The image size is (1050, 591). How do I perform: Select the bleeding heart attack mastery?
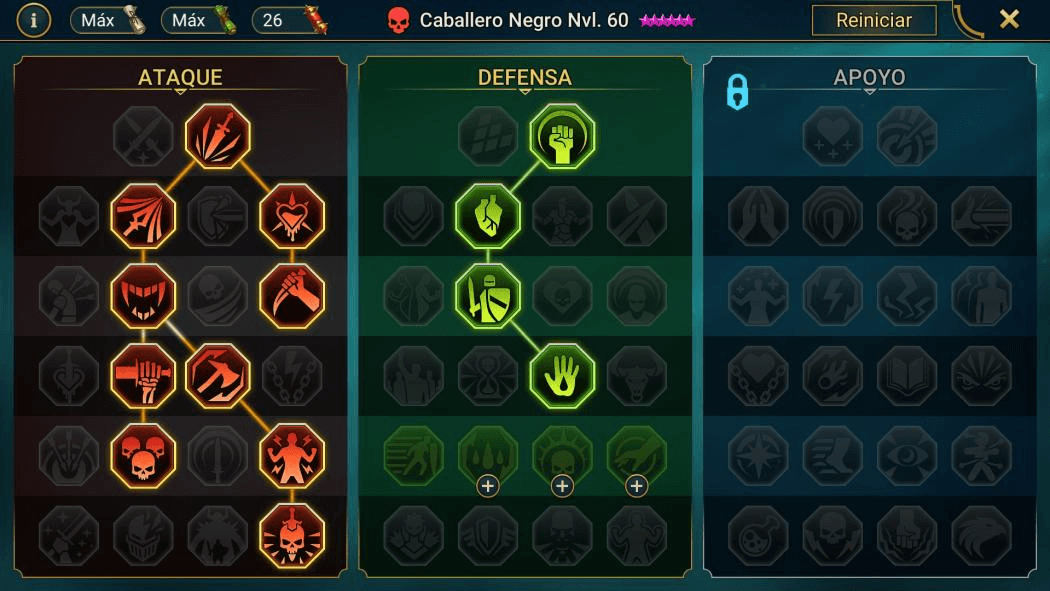click(x=292, y=216)
